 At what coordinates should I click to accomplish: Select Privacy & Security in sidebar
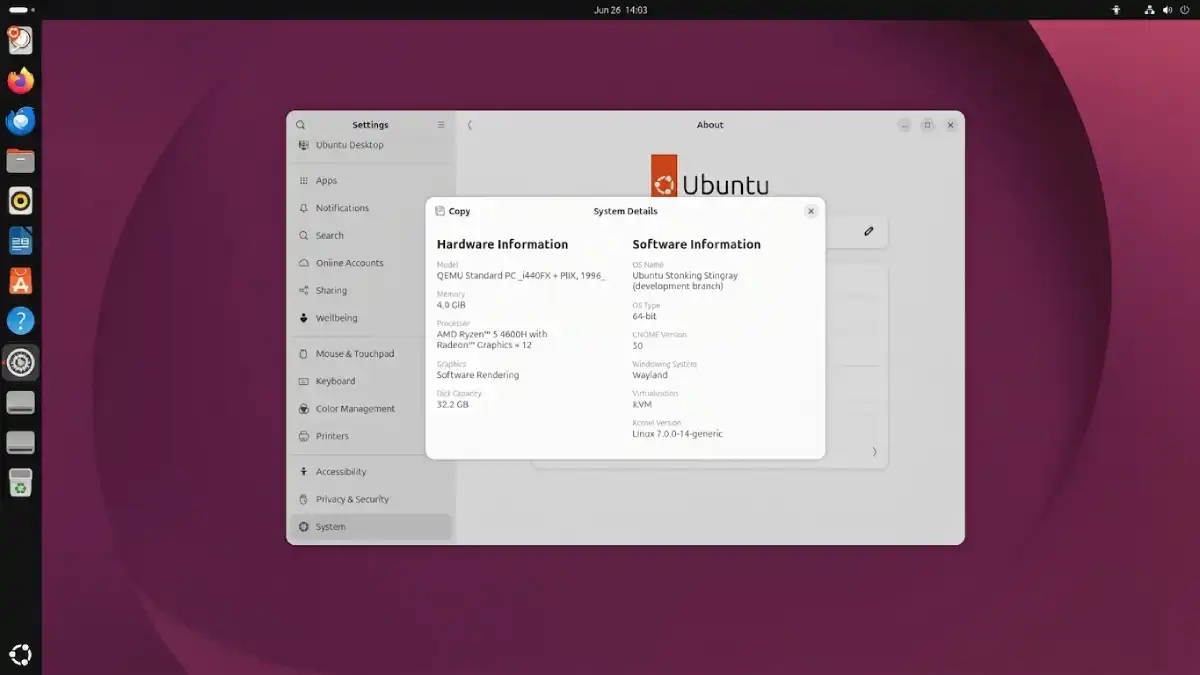tap(370, 499)
